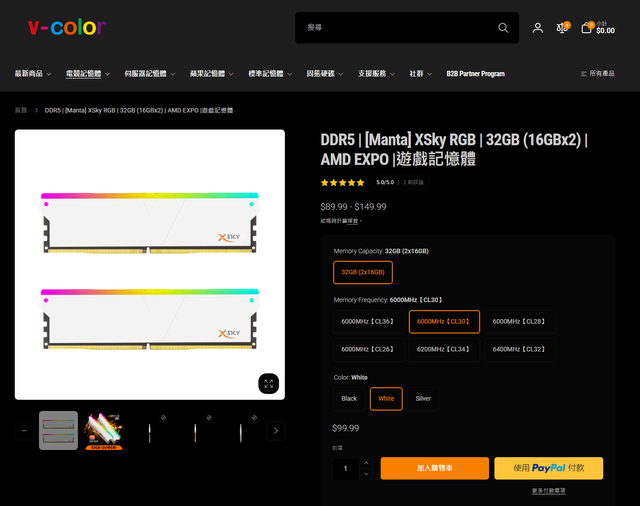
Task: Go to 首頁 breadcrumb link
Action: click(21, 110)
